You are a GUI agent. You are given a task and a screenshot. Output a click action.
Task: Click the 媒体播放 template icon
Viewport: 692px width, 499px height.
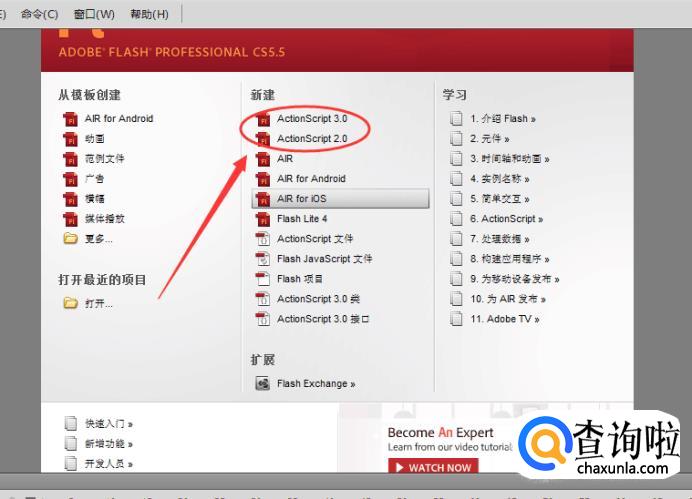click(70, 219)
